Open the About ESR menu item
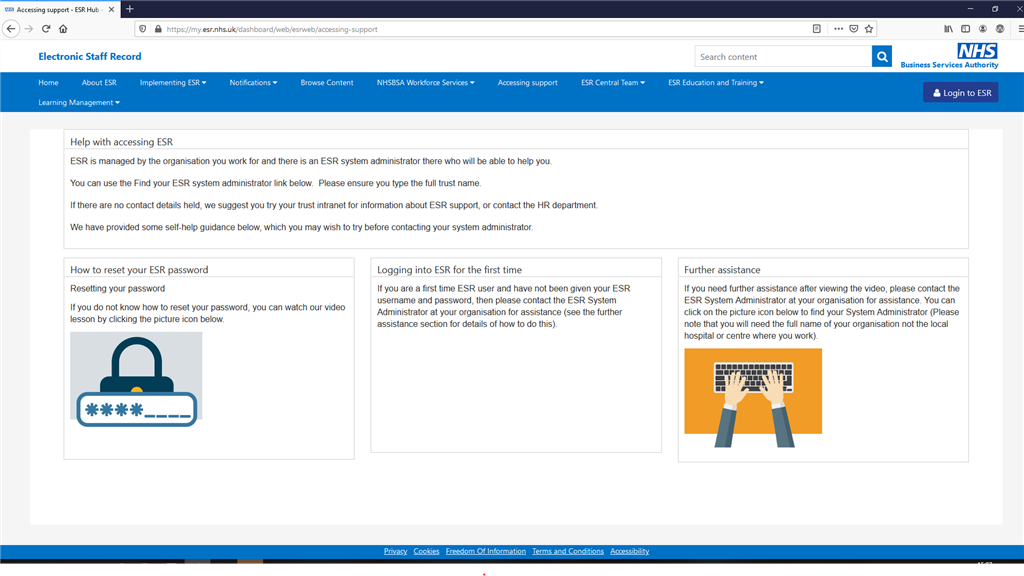Screen dimensions: 1024x576 pos(99,83)
